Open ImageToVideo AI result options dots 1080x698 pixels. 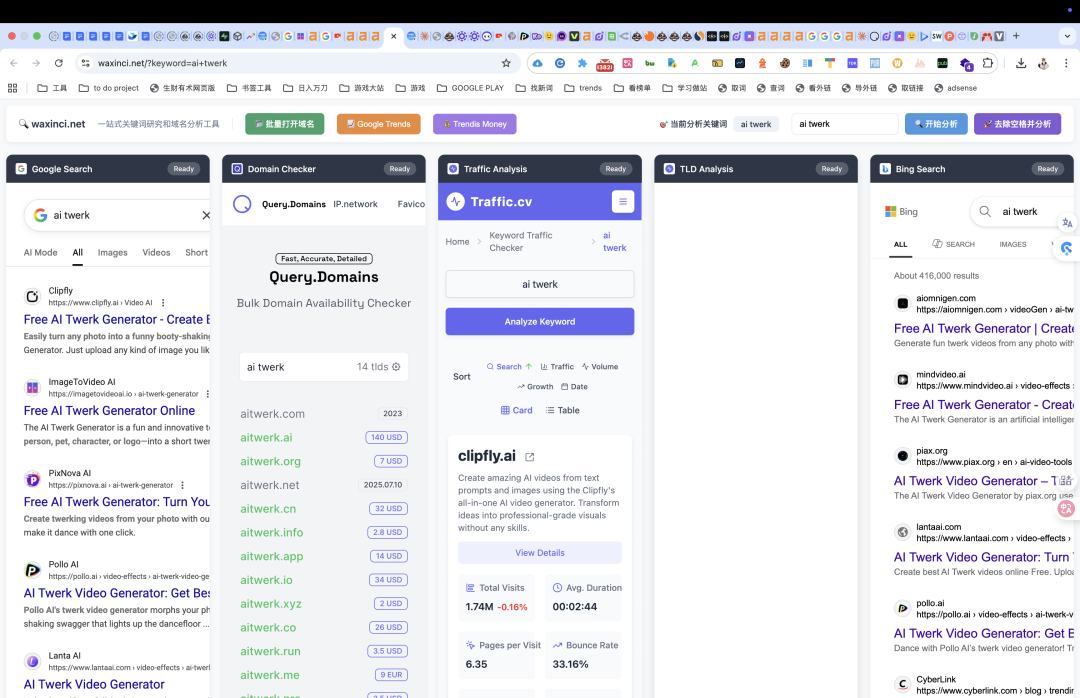click(x=207, y=393)
